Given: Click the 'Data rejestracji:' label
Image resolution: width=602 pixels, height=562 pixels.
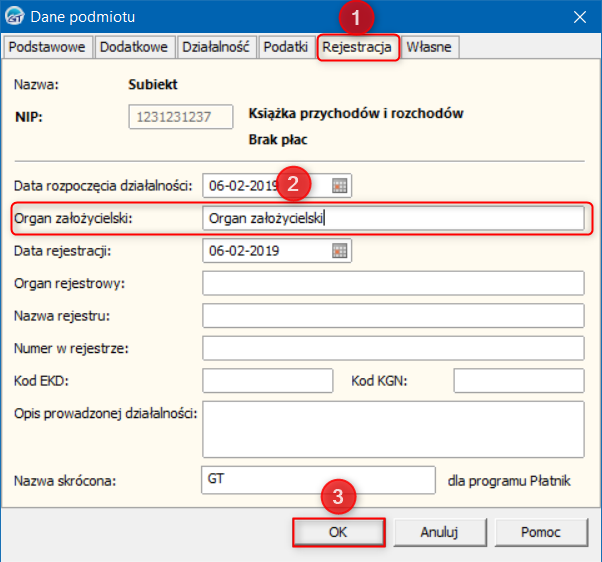Looking at the screenshot, I should click(x=63, y=251).
